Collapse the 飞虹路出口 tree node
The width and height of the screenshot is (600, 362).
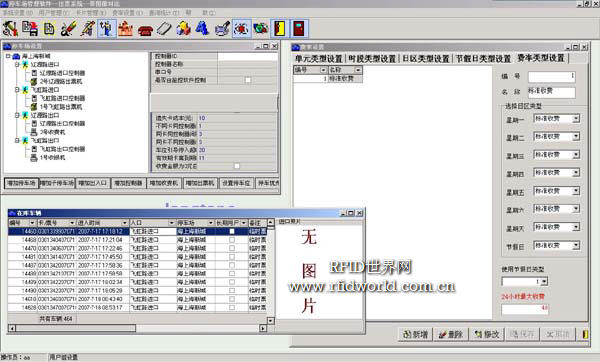tap(17, 140)
